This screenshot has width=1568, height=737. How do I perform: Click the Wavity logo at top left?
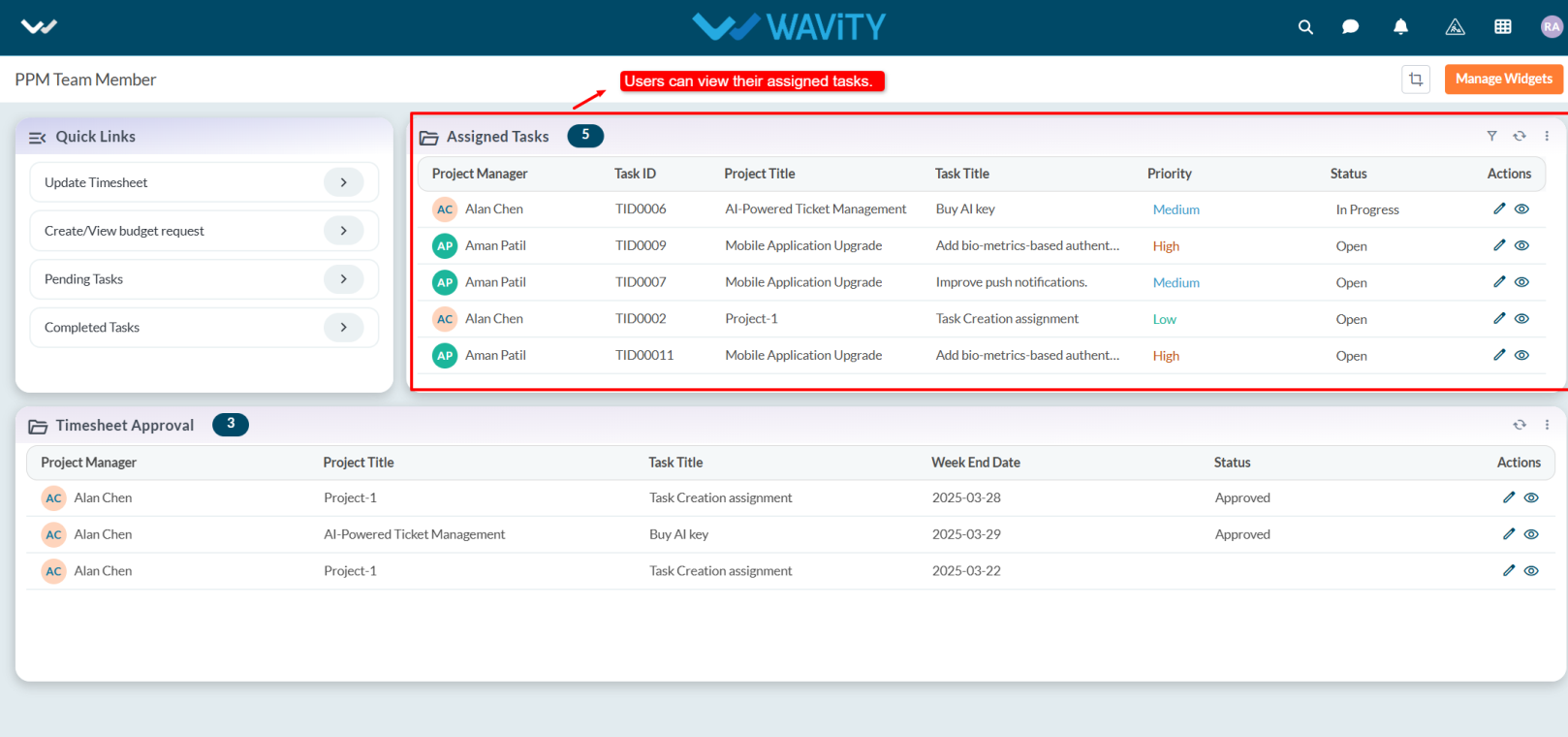[39, 26]
